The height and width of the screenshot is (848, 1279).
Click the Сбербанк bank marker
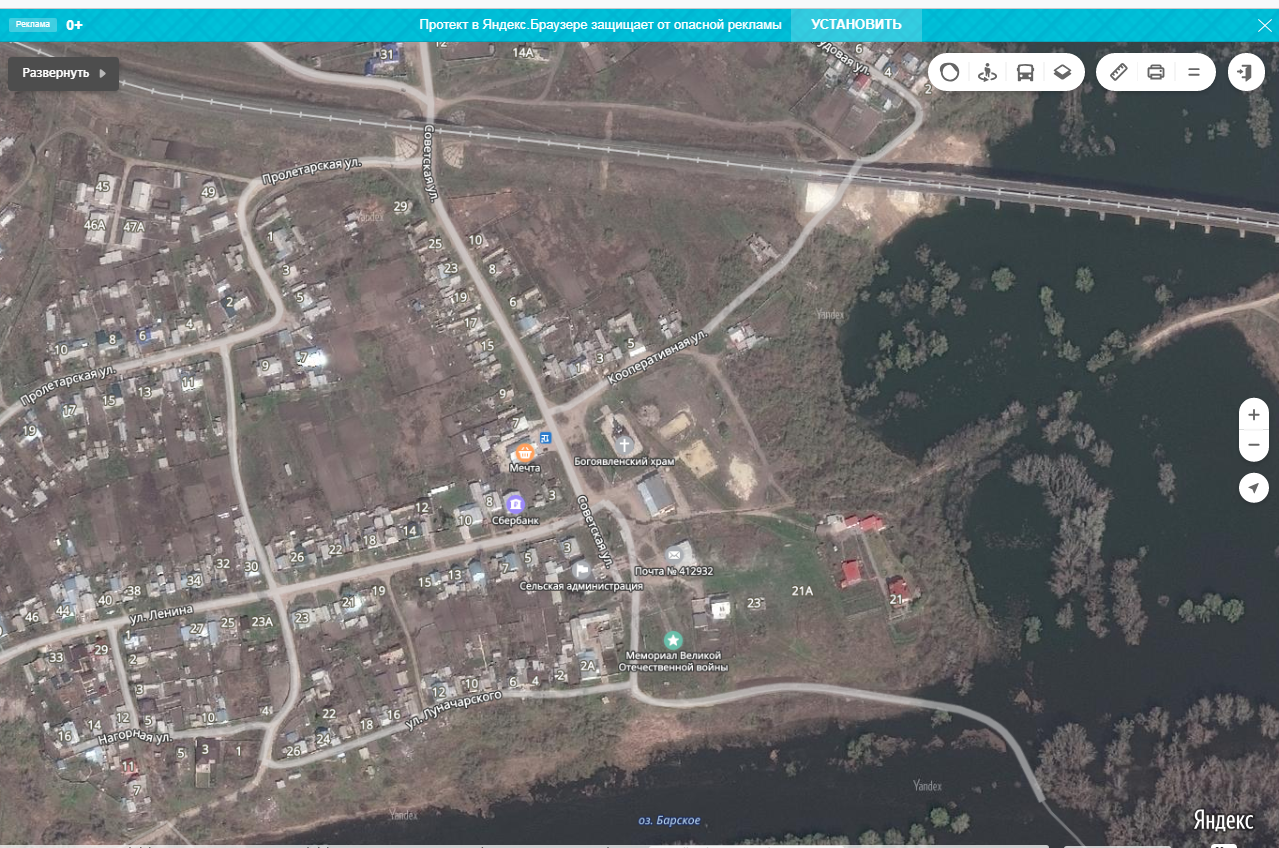pyautogui.click(x=514, y=503)
